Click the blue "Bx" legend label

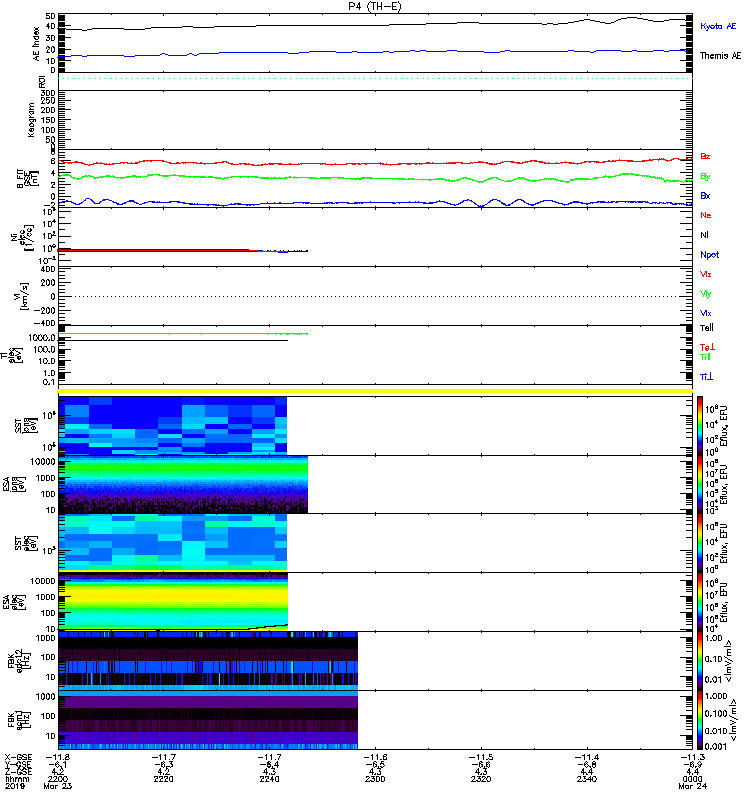point(705,196)
